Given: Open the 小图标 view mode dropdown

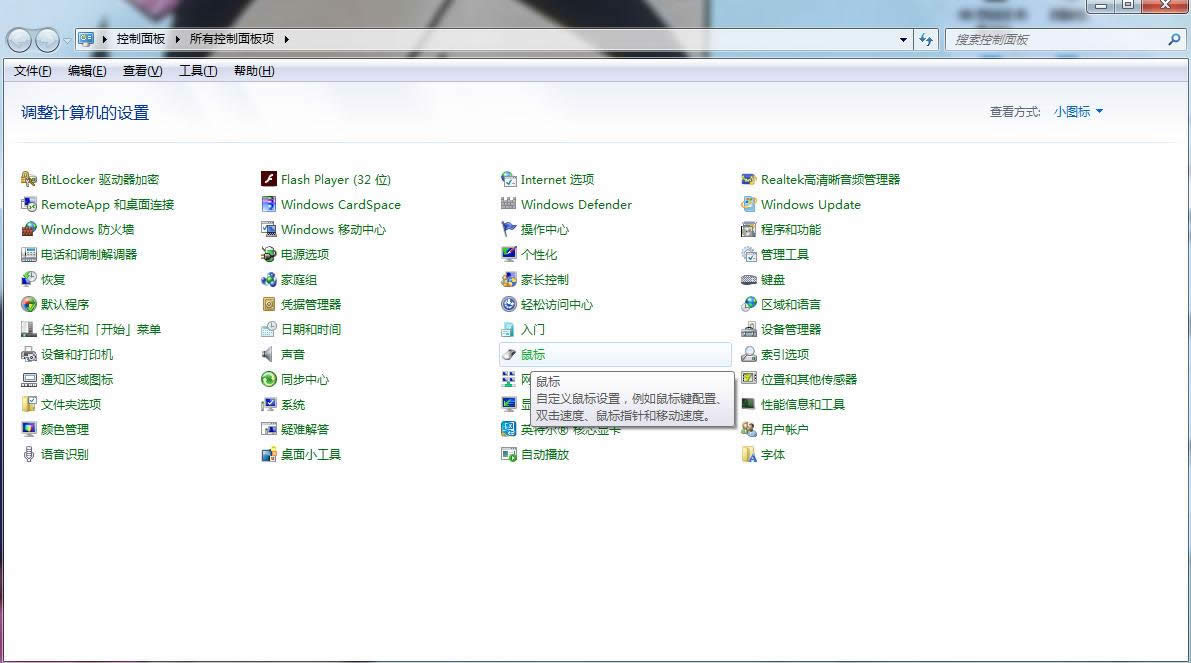Looking at the screenshot, I should coord(1078,112).
